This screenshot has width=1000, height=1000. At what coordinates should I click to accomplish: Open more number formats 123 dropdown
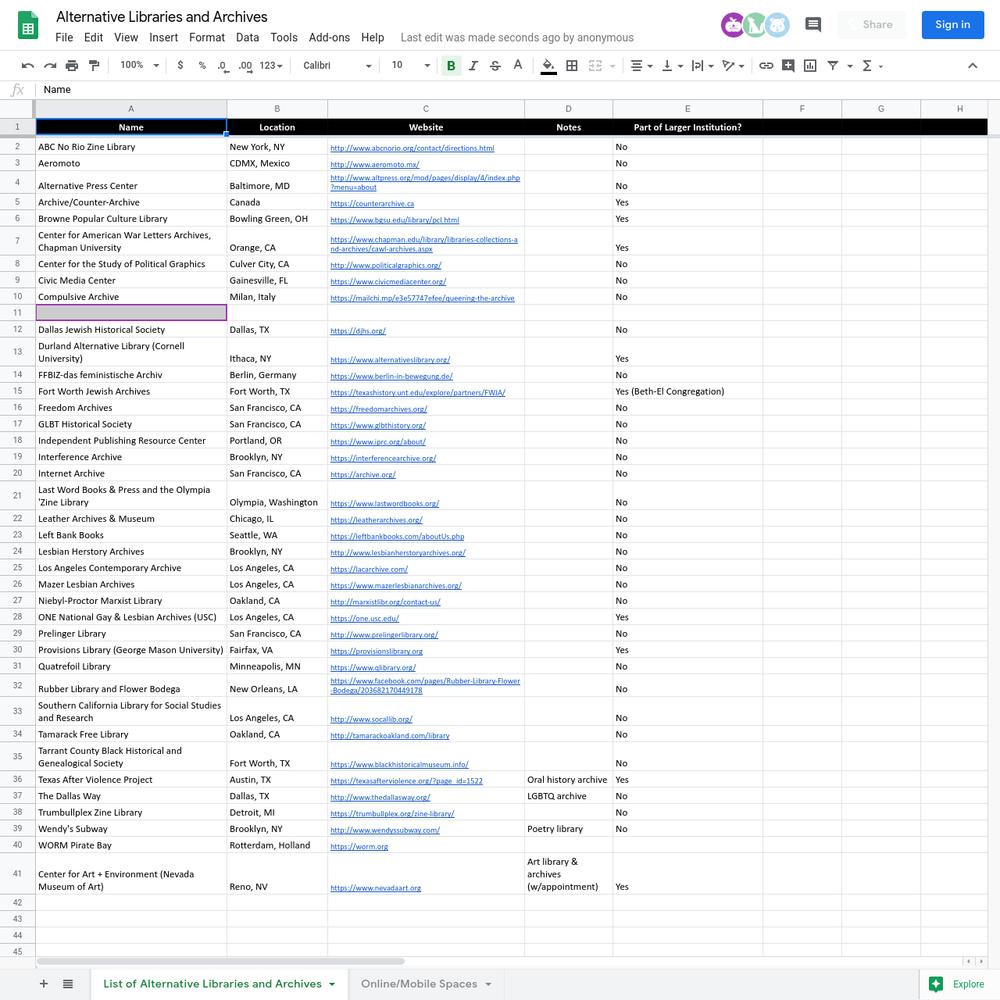click(271, 65)
